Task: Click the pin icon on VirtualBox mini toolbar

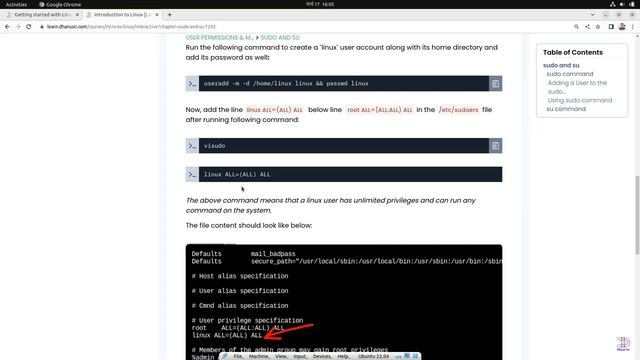Action: 225,356
